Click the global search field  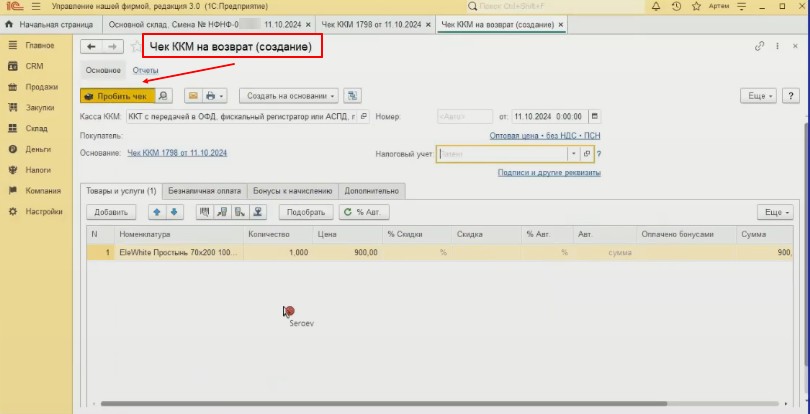coord(555,7)
